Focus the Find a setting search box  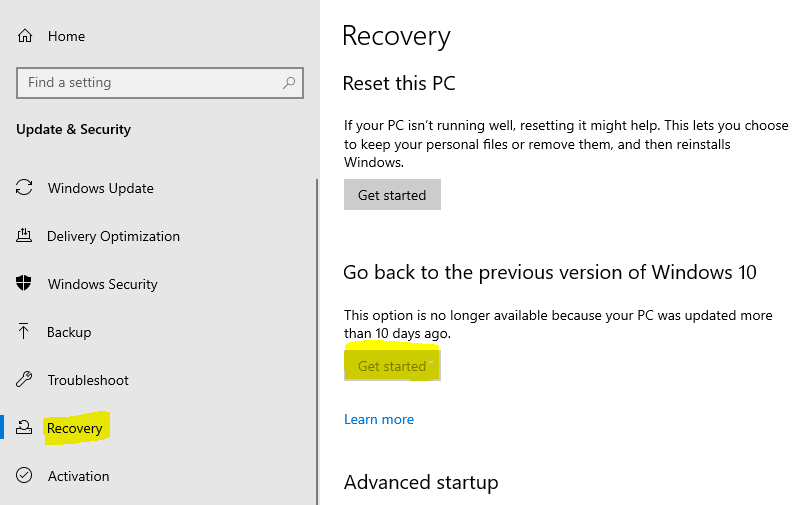150,83
